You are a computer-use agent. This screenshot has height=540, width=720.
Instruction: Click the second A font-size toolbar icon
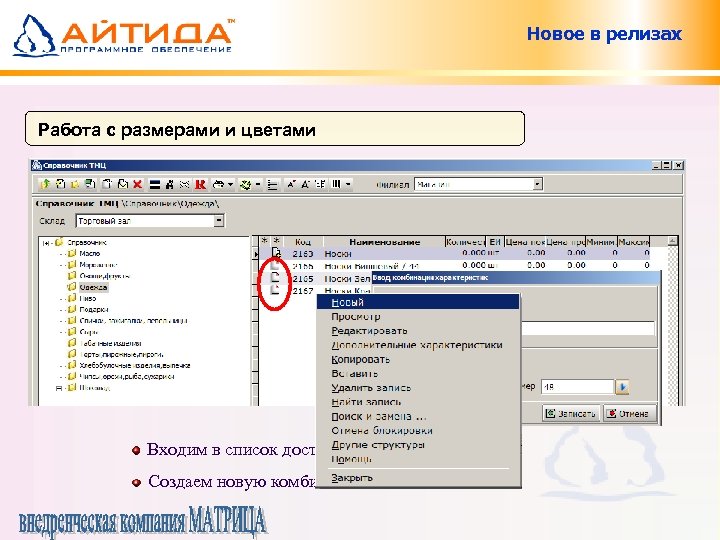pos(305,184)
